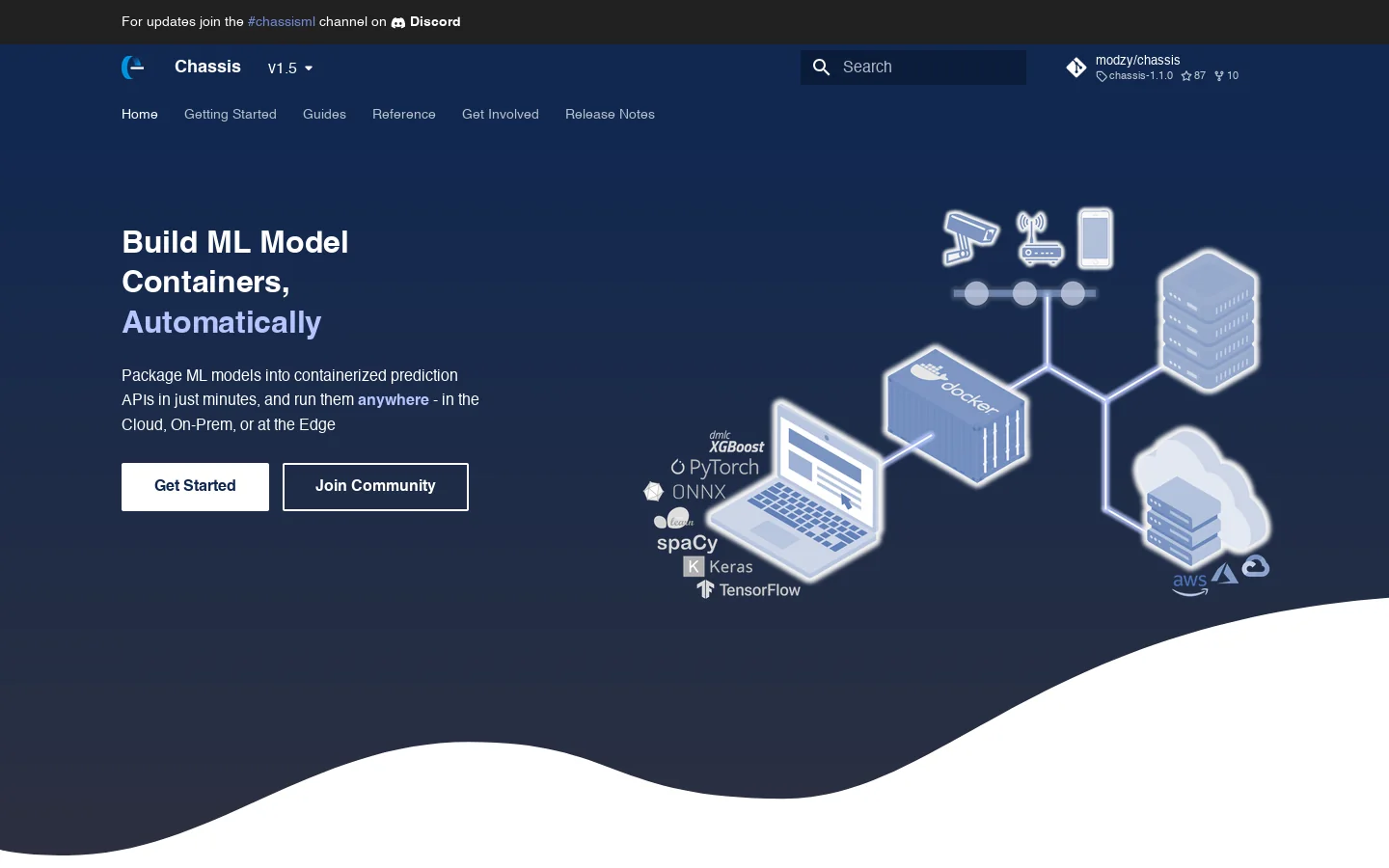Click the Get Started button
This screenshot has height=868, width=1389.
click(x=195, y=487)
